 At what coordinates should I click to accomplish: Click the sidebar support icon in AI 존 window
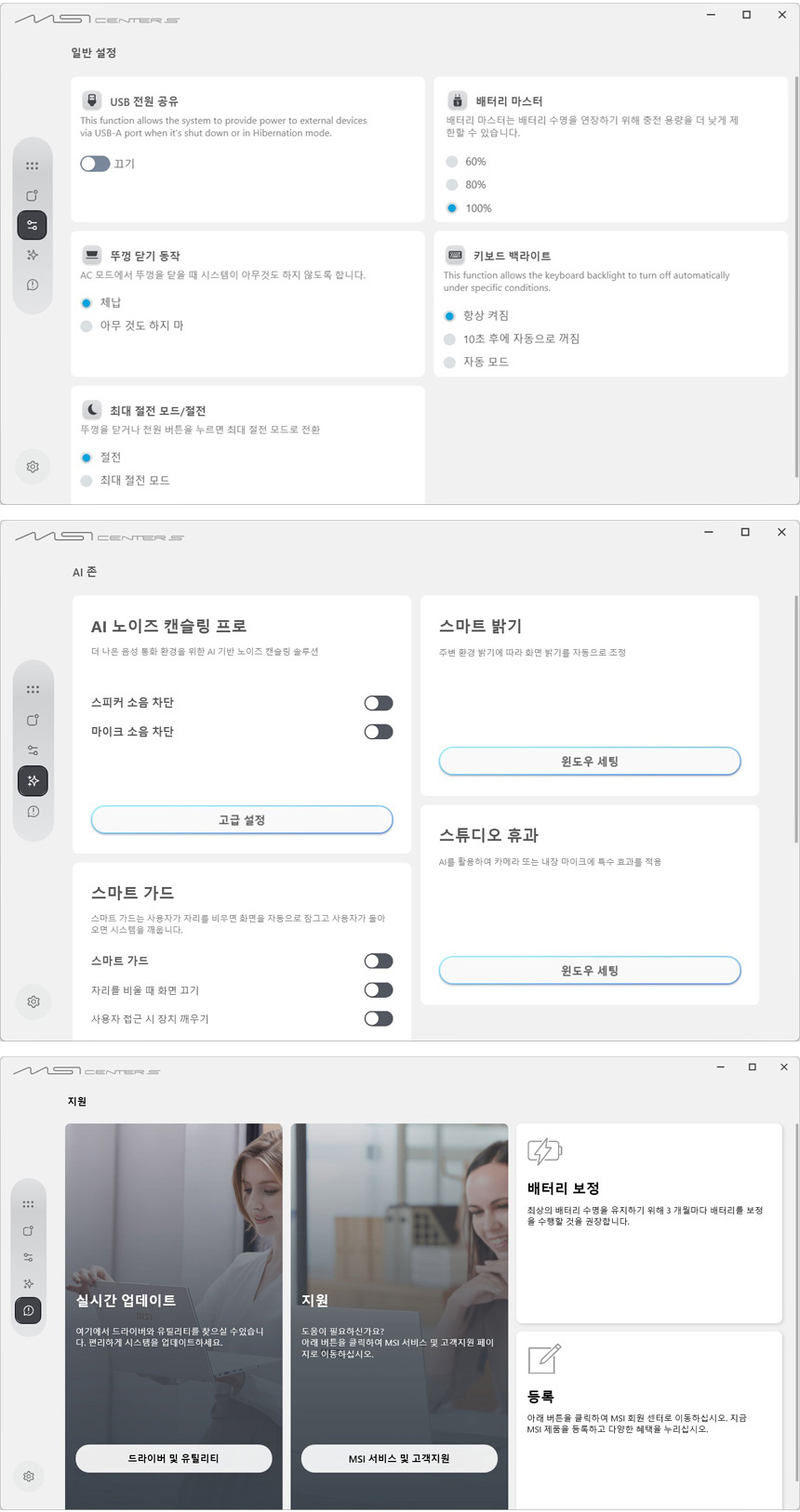[x=33, y=812]
